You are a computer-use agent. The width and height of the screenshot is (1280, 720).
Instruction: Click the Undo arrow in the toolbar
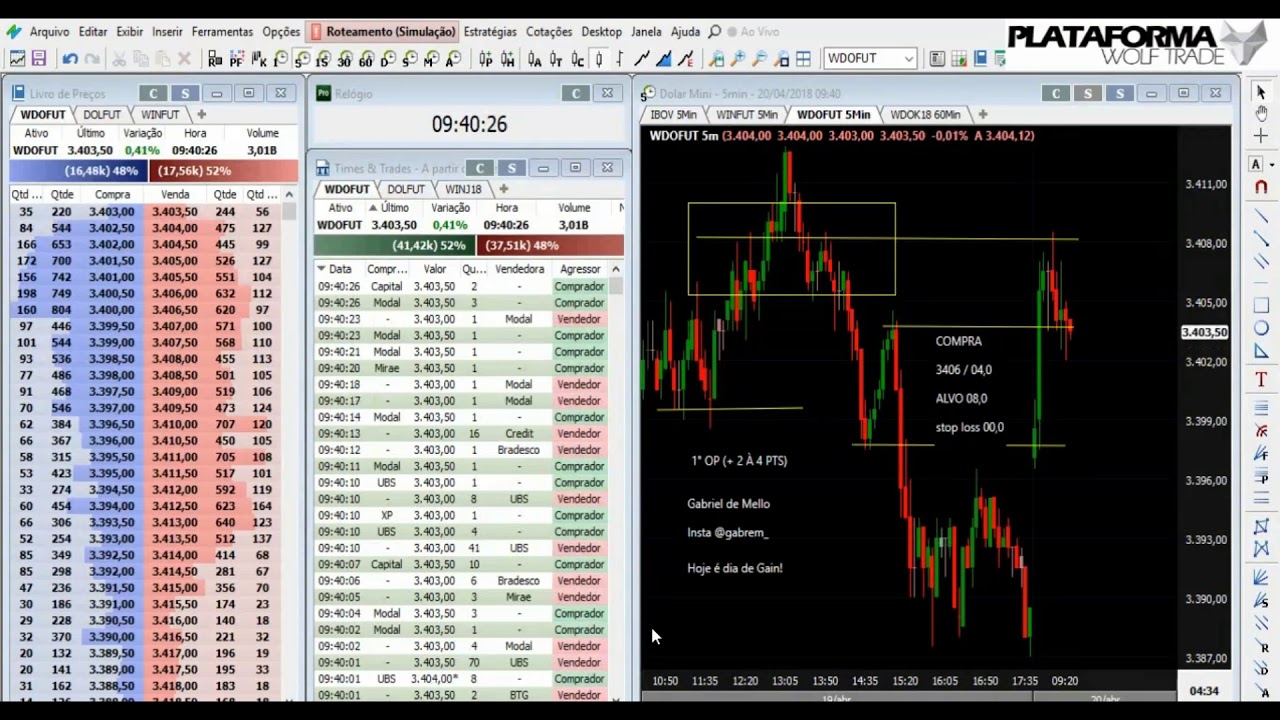pos(70,59)
